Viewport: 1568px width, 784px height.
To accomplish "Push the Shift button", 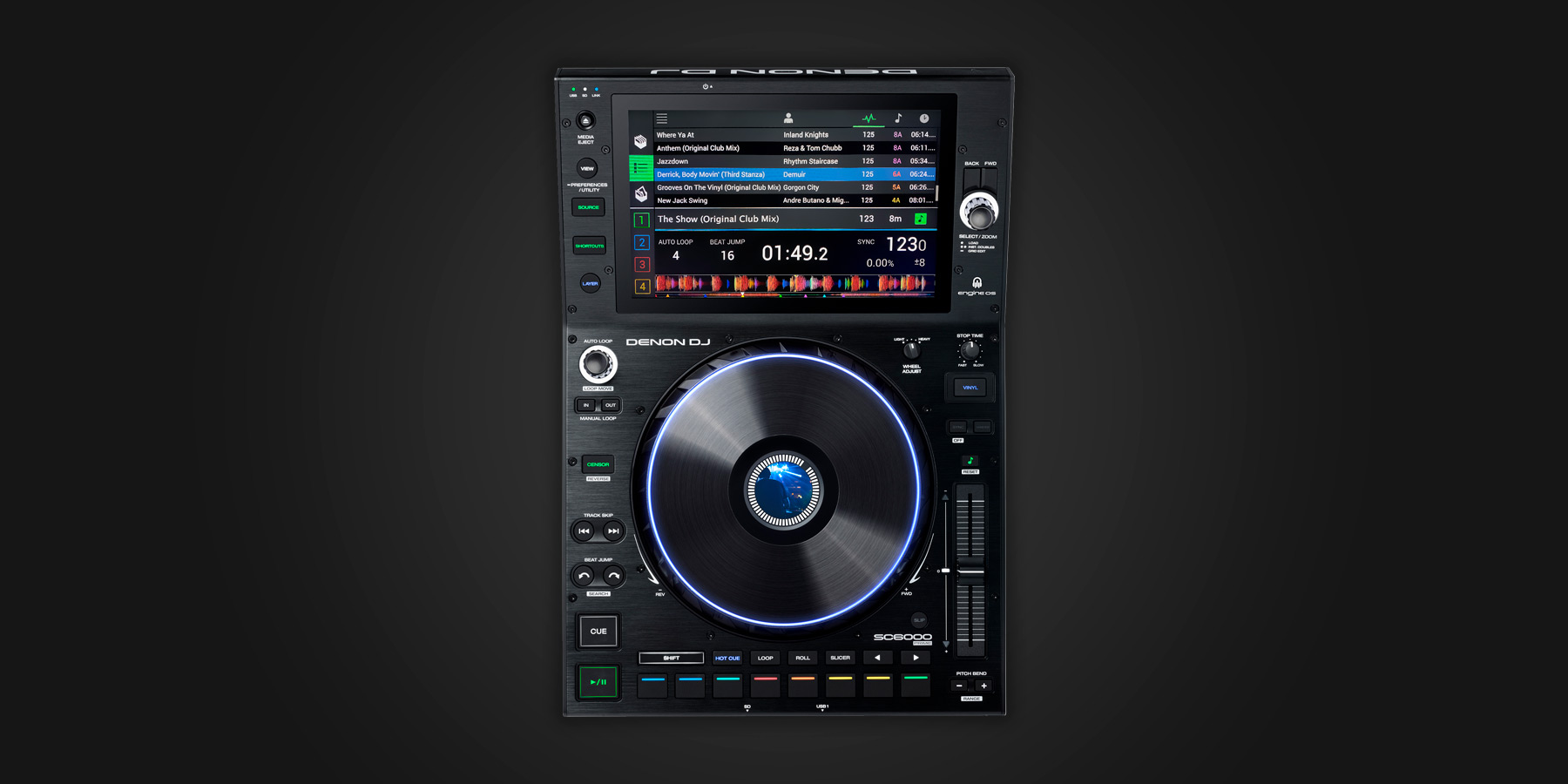I will [x=672, y=658].
